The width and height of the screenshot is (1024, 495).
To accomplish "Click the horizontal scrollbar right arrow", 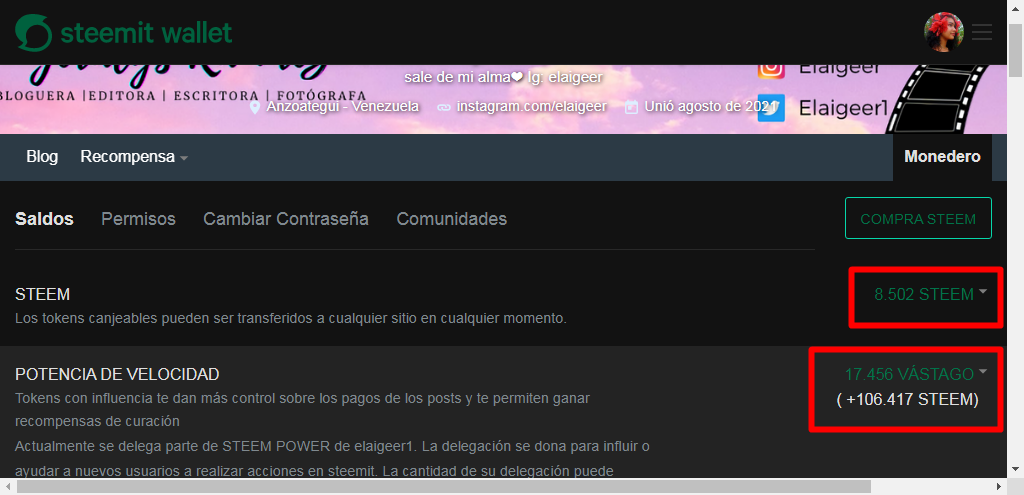I will (1000, 487).
